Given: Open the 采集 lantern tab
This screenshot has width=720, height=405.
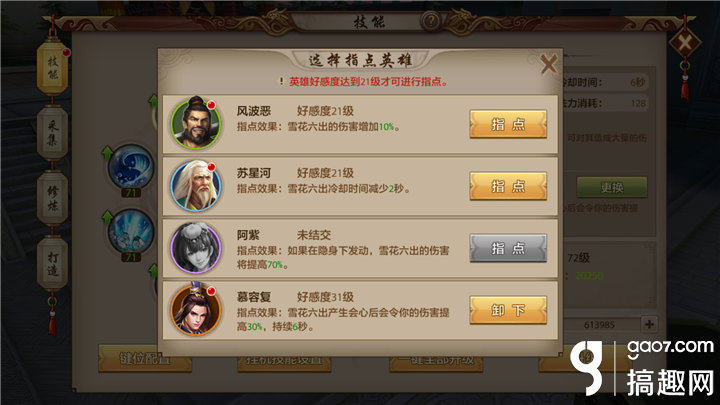Looking at the screenshot, I should pyautogui.click(x=52, y=133).
